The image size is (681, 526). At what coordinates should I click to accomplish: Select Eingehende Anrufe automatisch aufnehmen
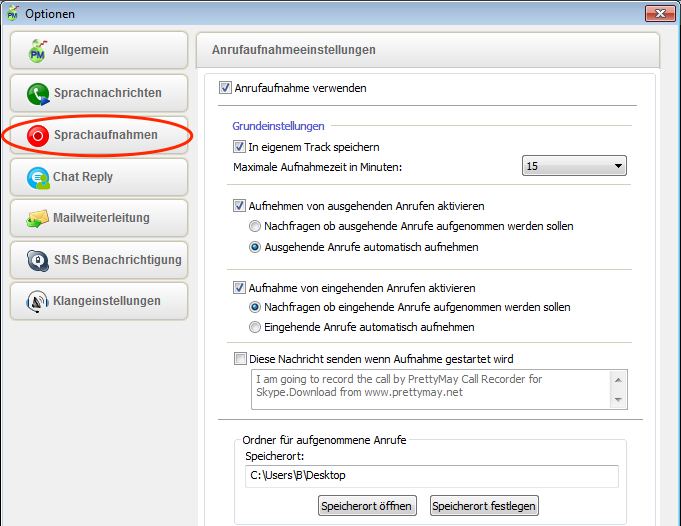pyautogui.click(x=255, y=327)
